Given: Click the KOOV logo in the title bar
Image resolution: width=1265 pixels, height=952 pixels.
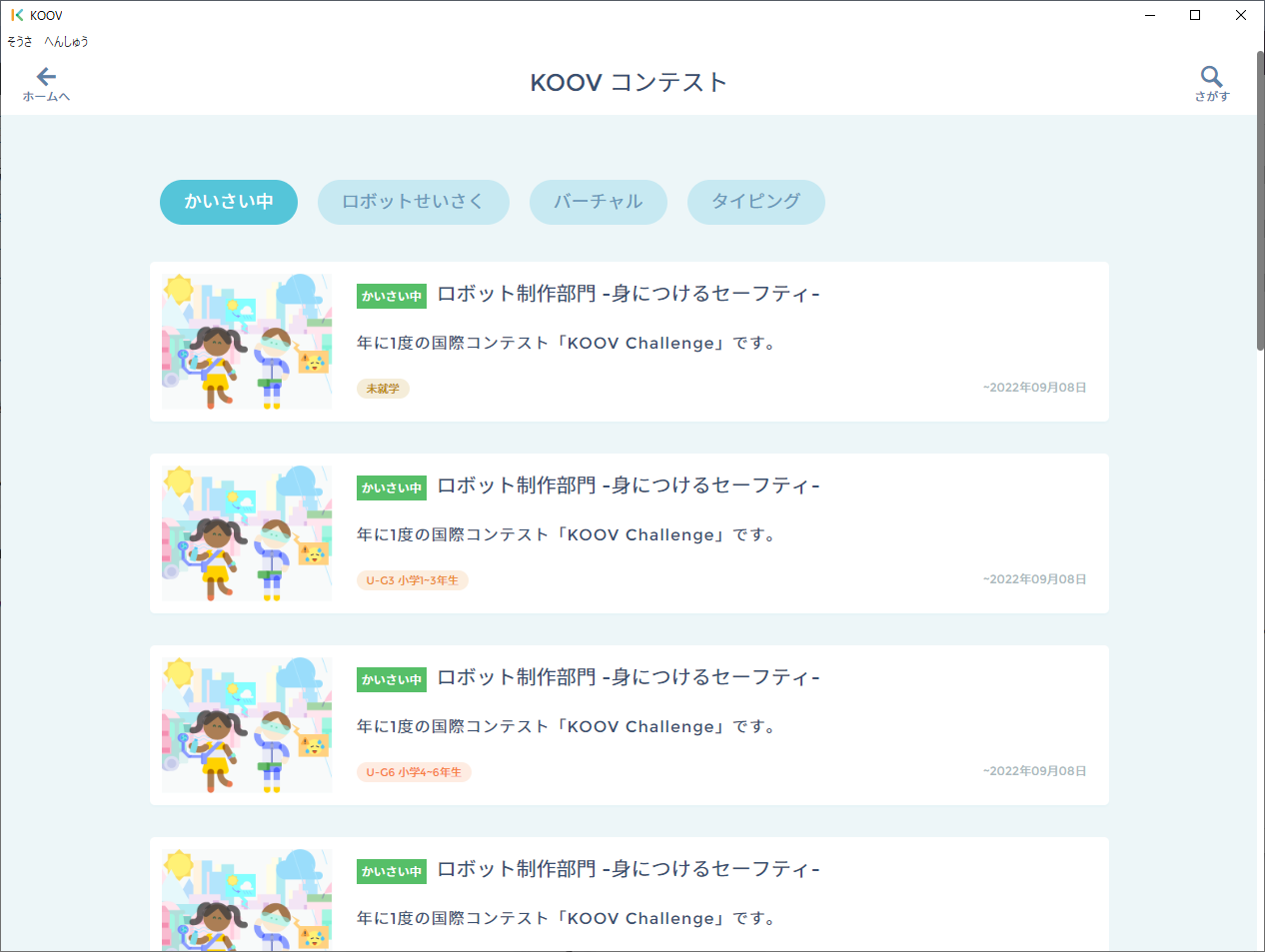Looking at the screenshot, I should [17, 15].
